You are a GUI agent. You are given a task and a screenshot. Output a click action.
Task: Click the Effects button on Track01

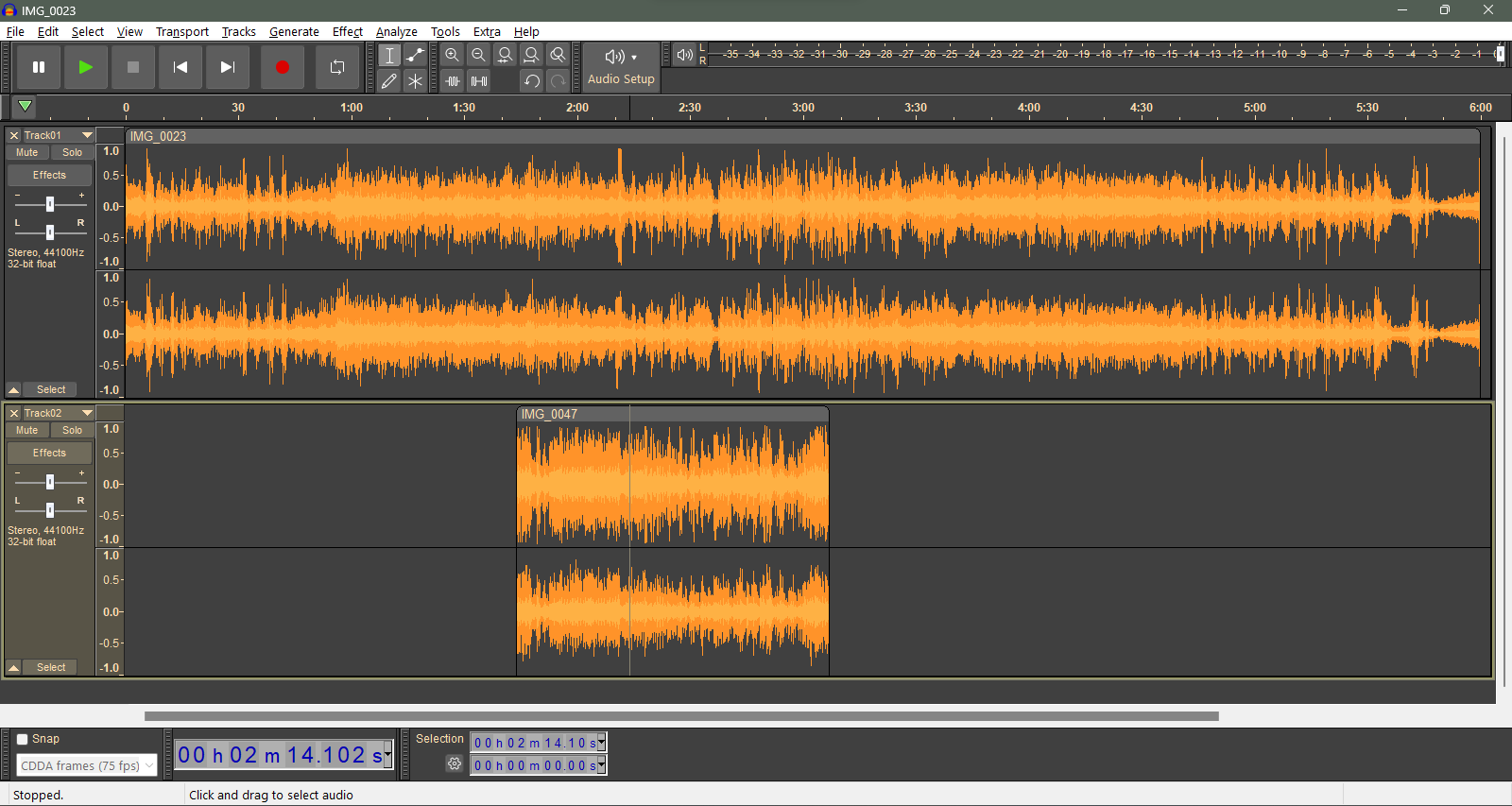(49, 175)
